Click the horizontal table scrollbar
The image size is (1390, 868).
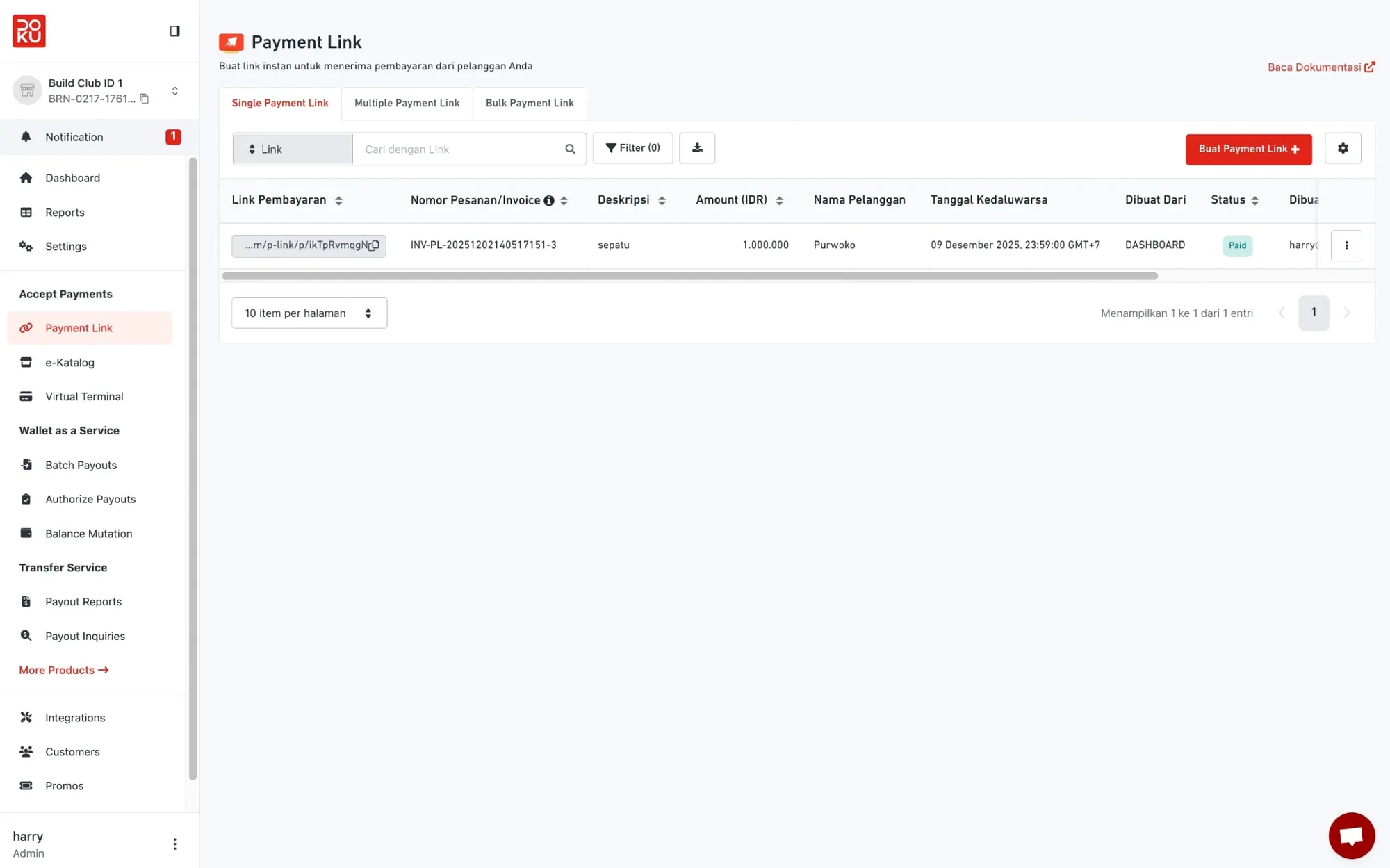point(689,276)
